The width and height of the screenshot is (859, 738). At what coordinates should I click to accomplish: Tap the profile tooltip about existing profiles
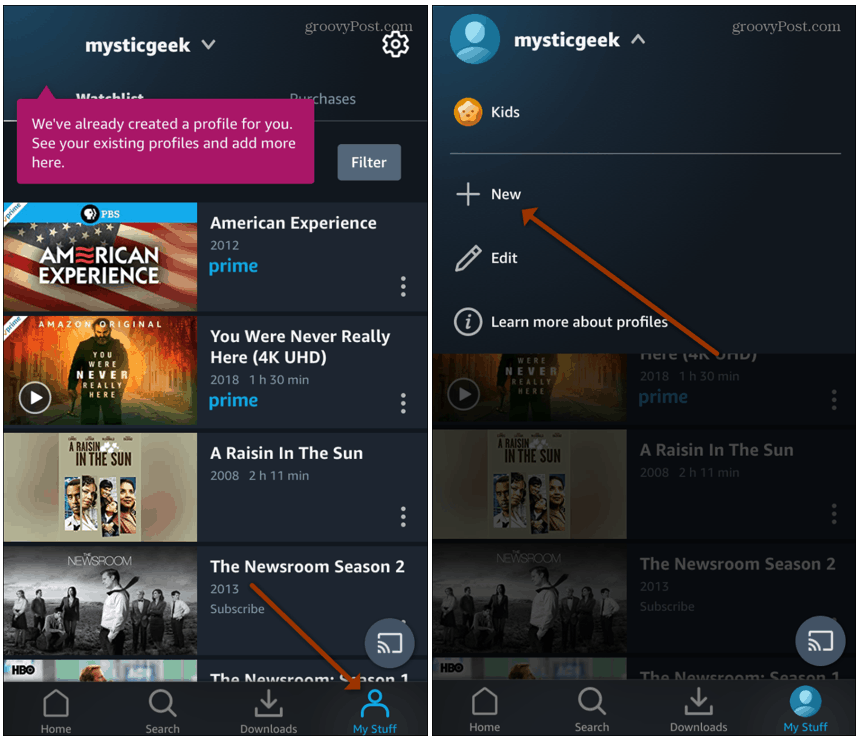tap(165, 141)
